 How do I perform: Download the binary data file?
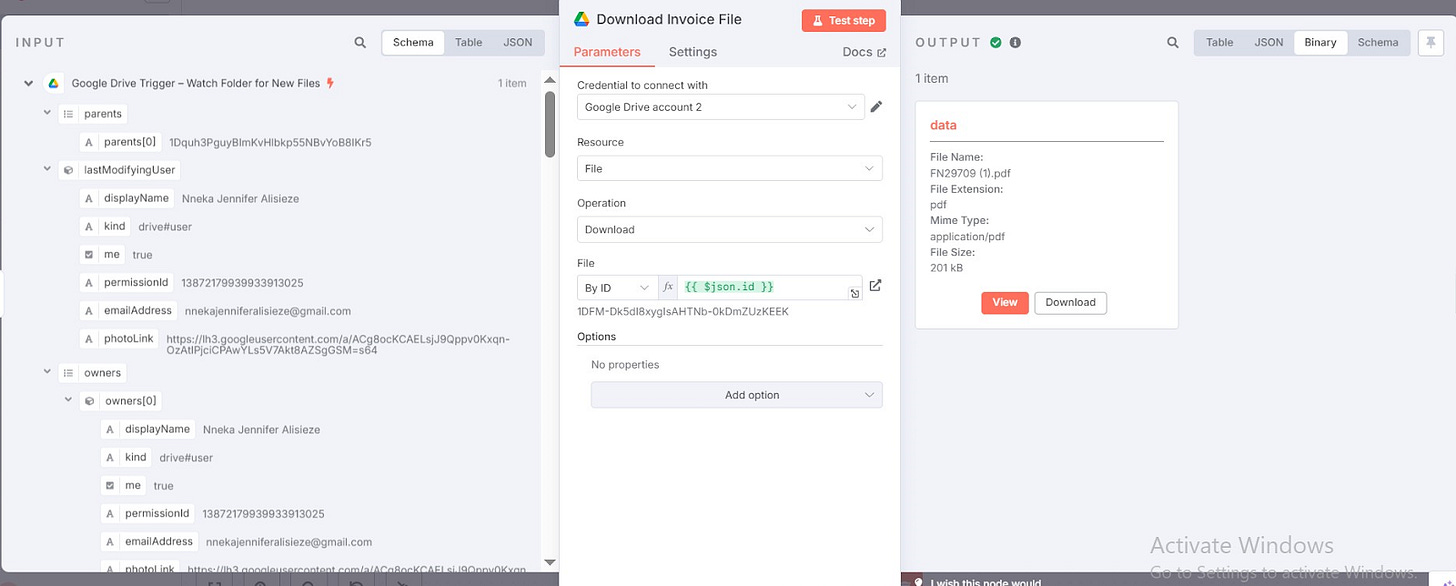tap(1070, 302)
